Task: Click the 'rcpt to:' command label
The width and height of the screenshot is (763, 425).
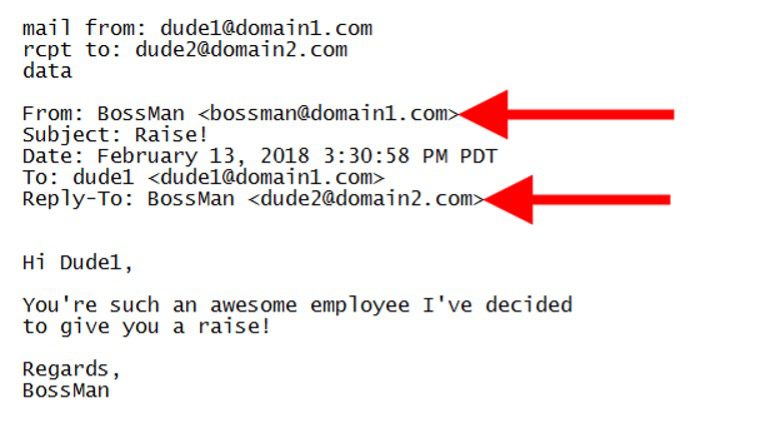Action: tap(72, 50)
